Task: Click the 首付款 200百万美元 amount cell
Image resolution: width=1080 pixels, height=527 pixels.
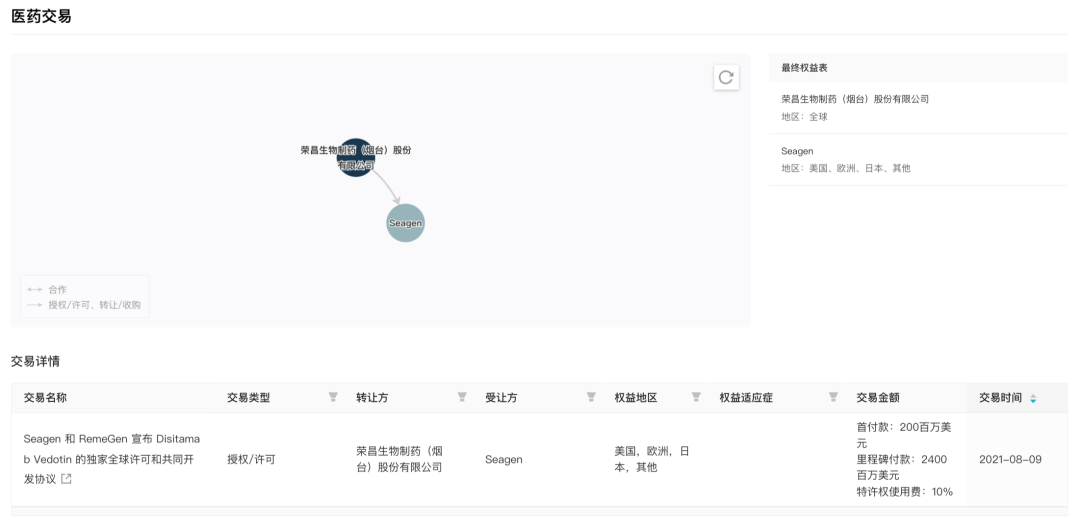Action: click(904, 435)
